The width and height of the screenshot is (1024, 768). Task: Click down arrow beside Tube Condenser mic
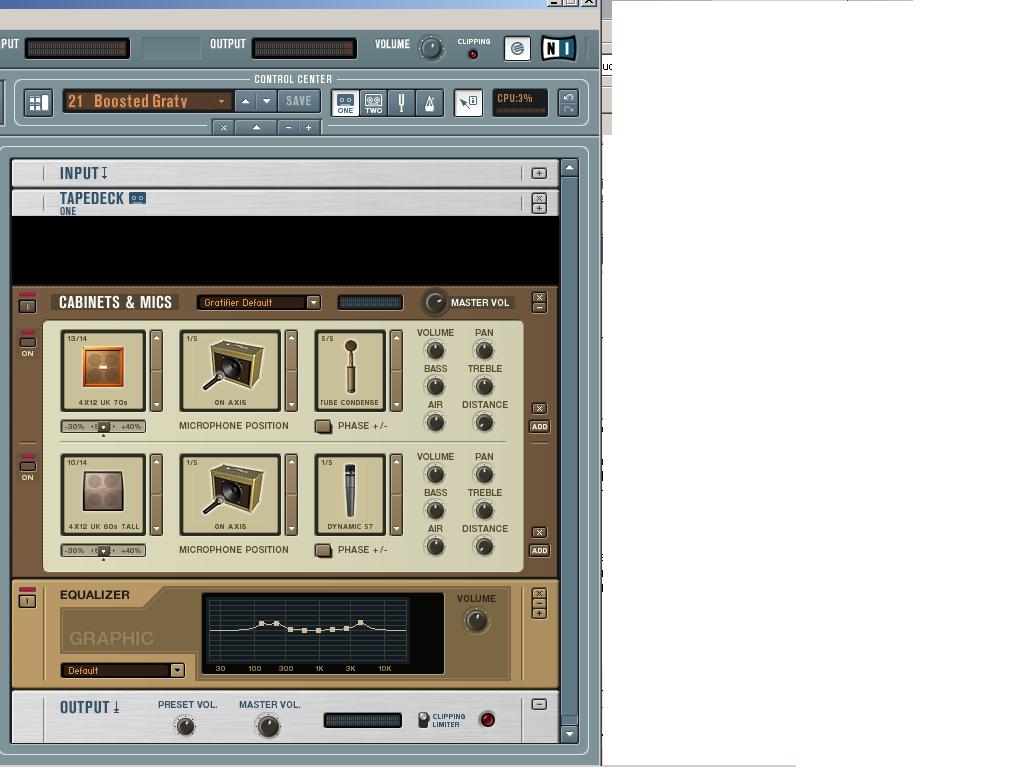click(396, 405)
